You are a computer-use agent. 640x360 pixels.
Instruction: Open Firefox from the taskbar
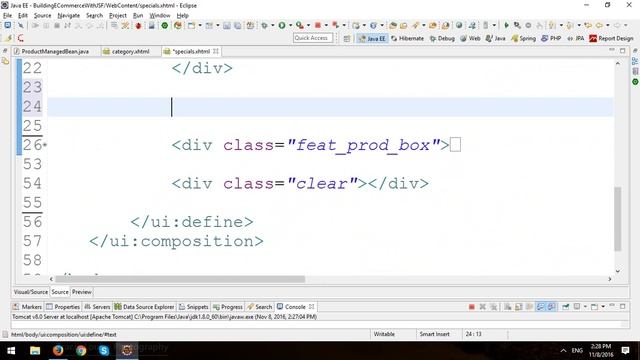(58, 350)
